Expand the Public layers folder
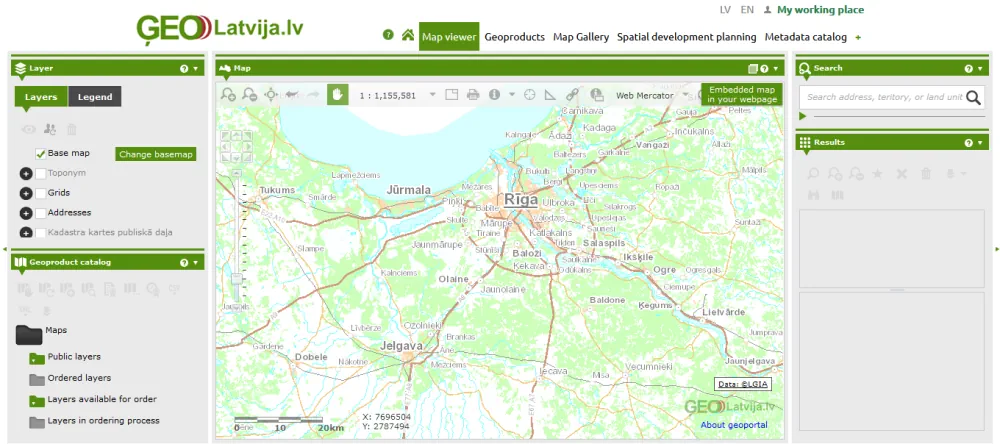This screenshot has width=1000, height=444. pyautogui.click(x=36, y=359)
